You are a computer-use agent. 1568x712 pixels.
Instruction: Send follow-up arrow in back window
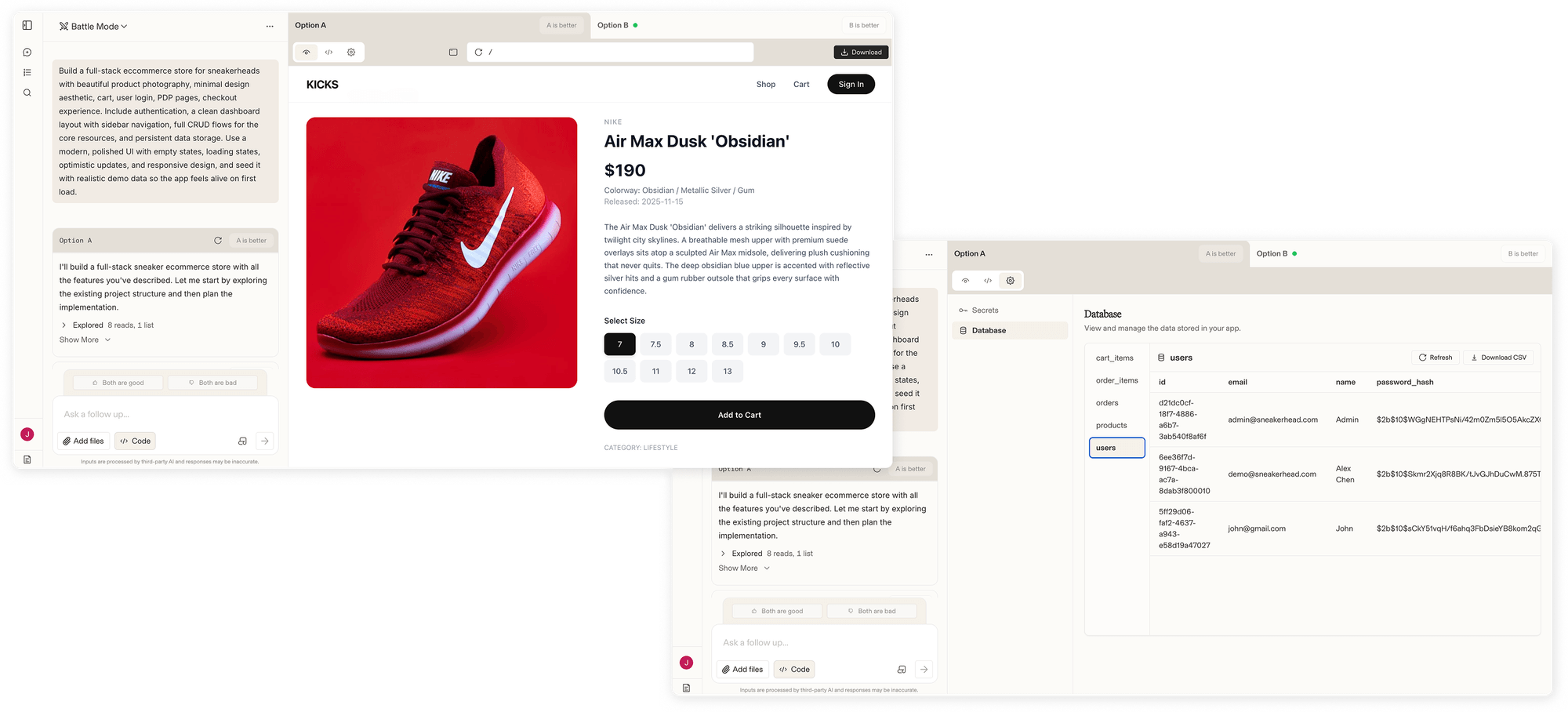click(x=924, y=670)
